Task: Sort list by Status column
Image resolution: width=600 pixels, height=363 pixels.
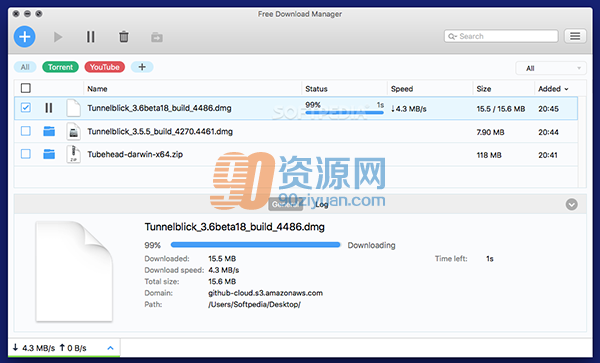Action: [316, 89]
